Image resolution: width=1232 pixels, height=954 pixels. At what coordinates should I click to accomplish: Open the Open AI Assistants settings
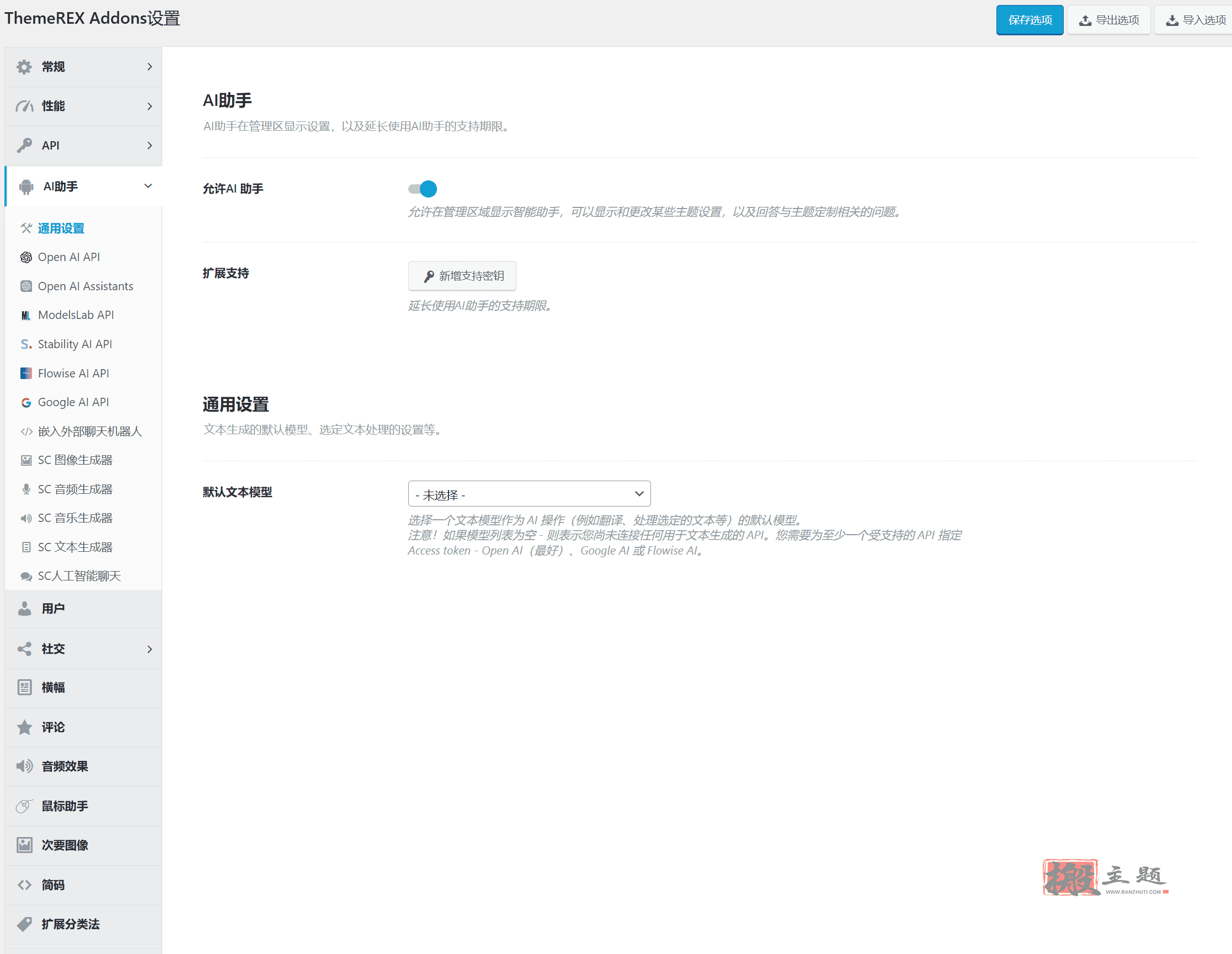coord(85,286)
